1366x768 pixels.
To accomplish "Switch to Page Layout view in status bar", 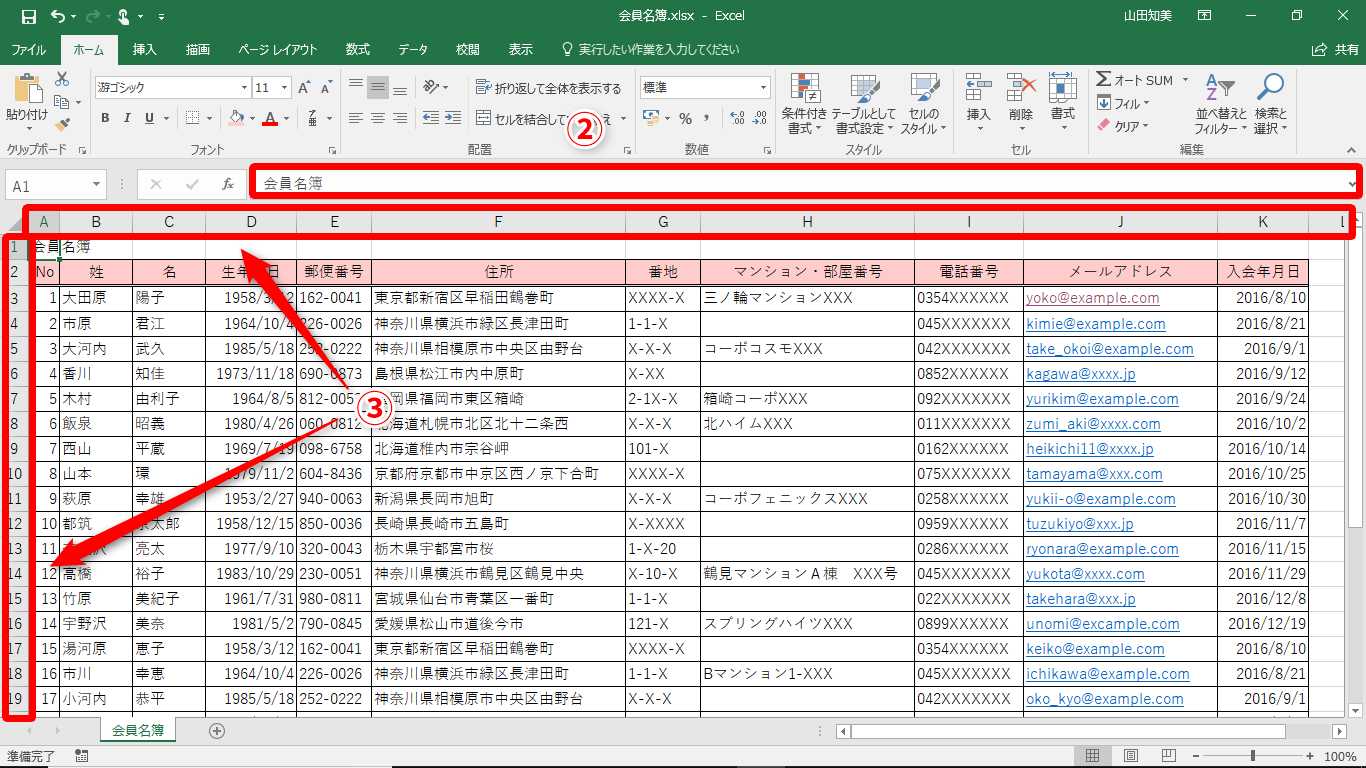I will [x=1130, y=756].
